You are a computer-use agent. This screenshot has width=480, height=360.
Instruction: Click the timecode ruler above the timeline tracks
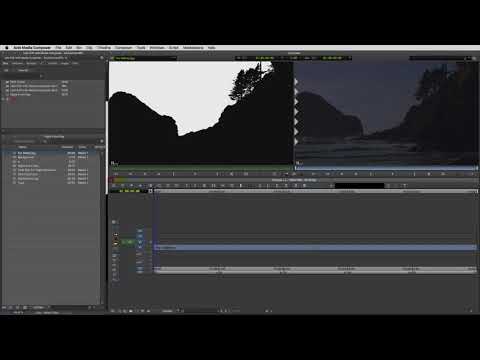(x=315, y=191)
